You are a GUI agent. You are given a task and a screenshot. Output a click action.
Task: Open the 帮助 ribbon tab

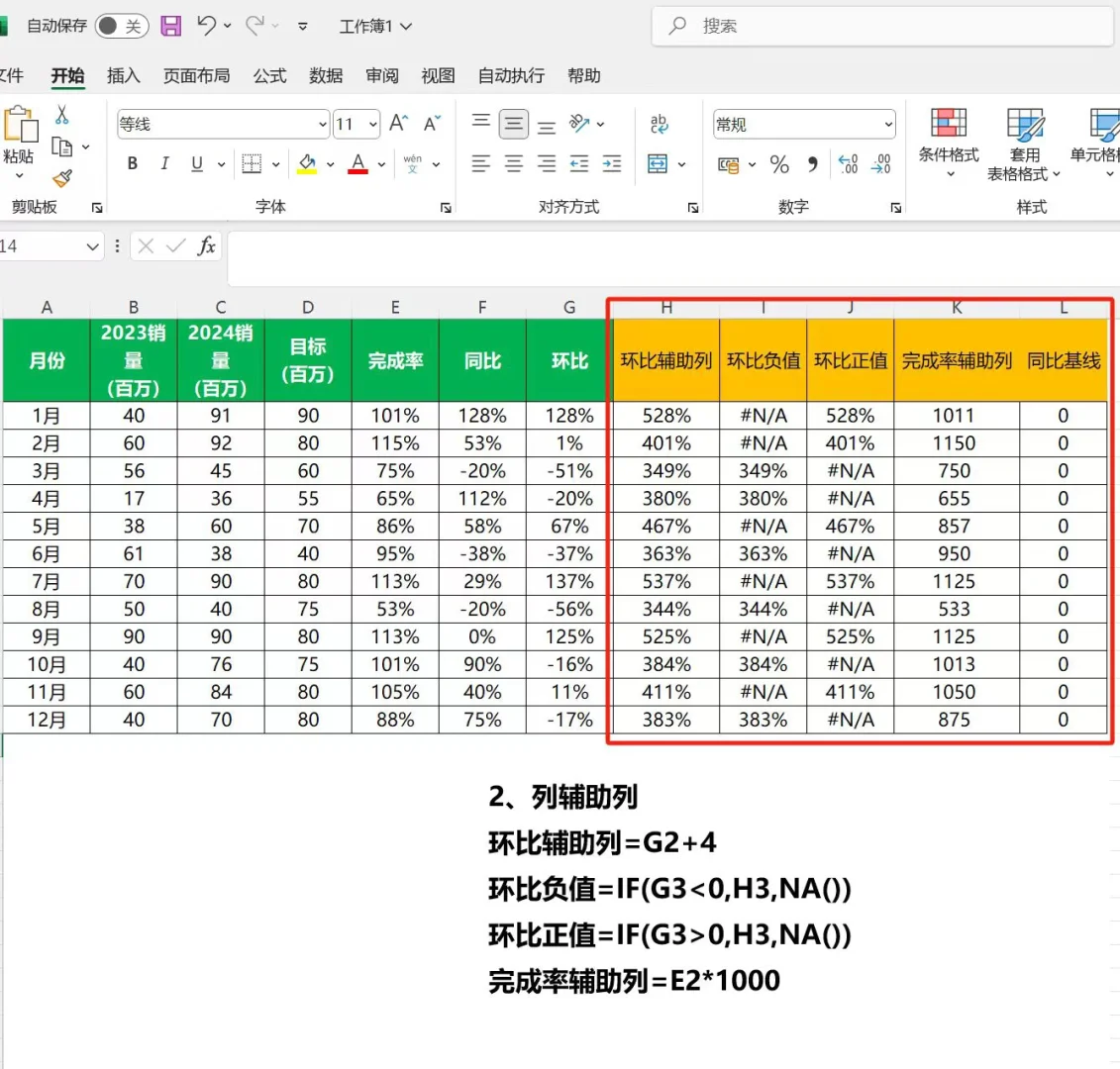[584, 75]
